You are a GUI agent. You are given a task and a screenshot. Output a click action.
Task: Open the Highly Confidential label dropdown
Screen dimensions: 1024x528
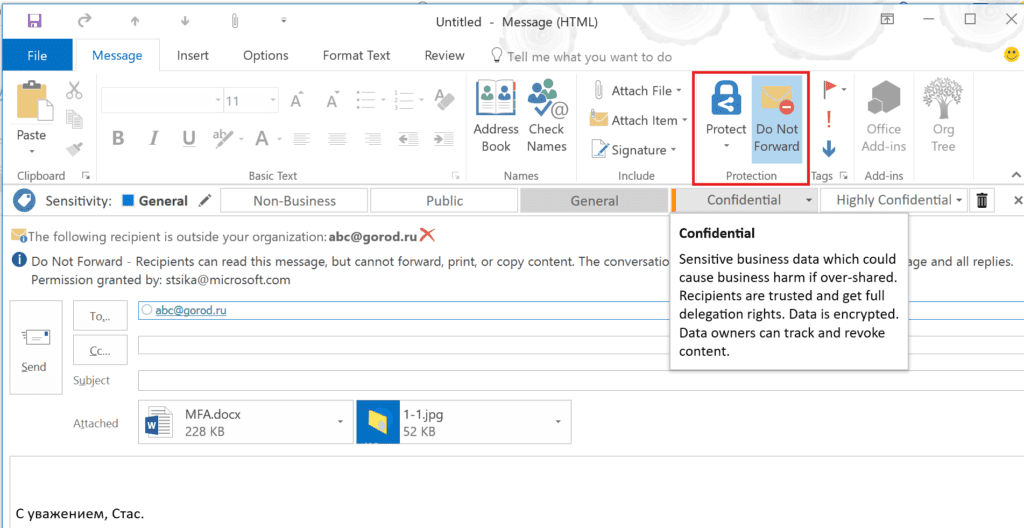[959, 201]
